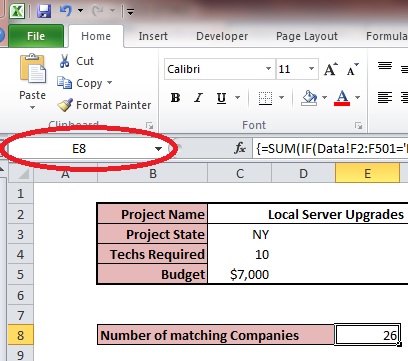Screen dimensions: 408x361
Task: Click the Copy button
Action: tap(80, 83)
